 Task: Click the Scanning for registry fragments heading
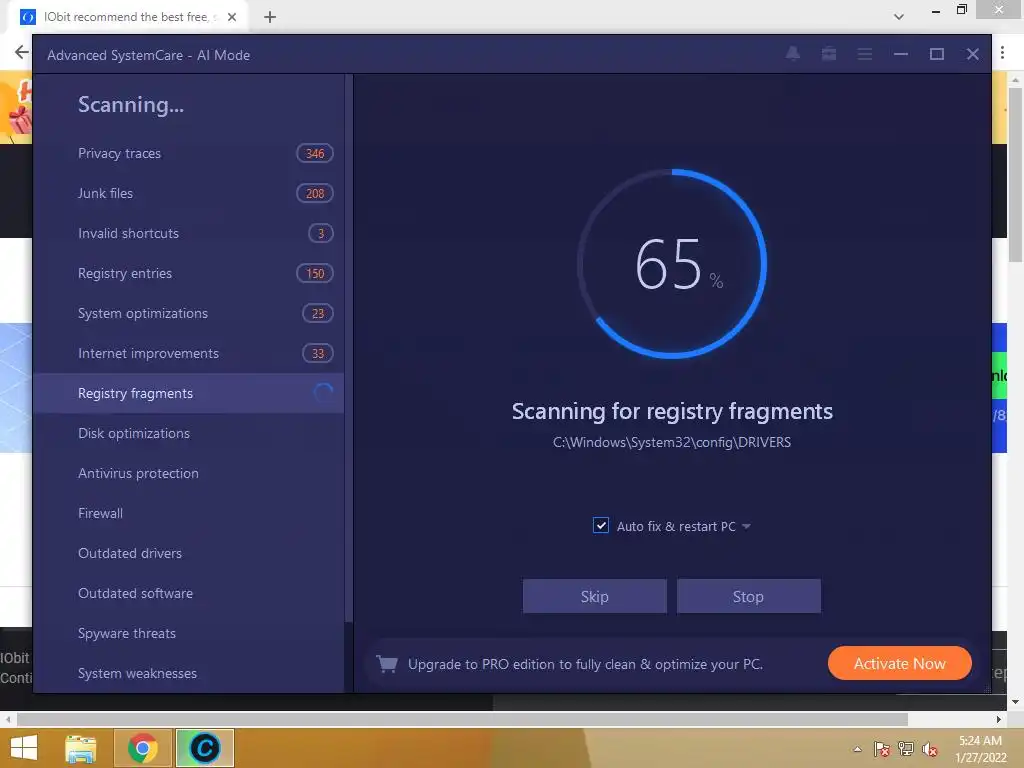672,411
